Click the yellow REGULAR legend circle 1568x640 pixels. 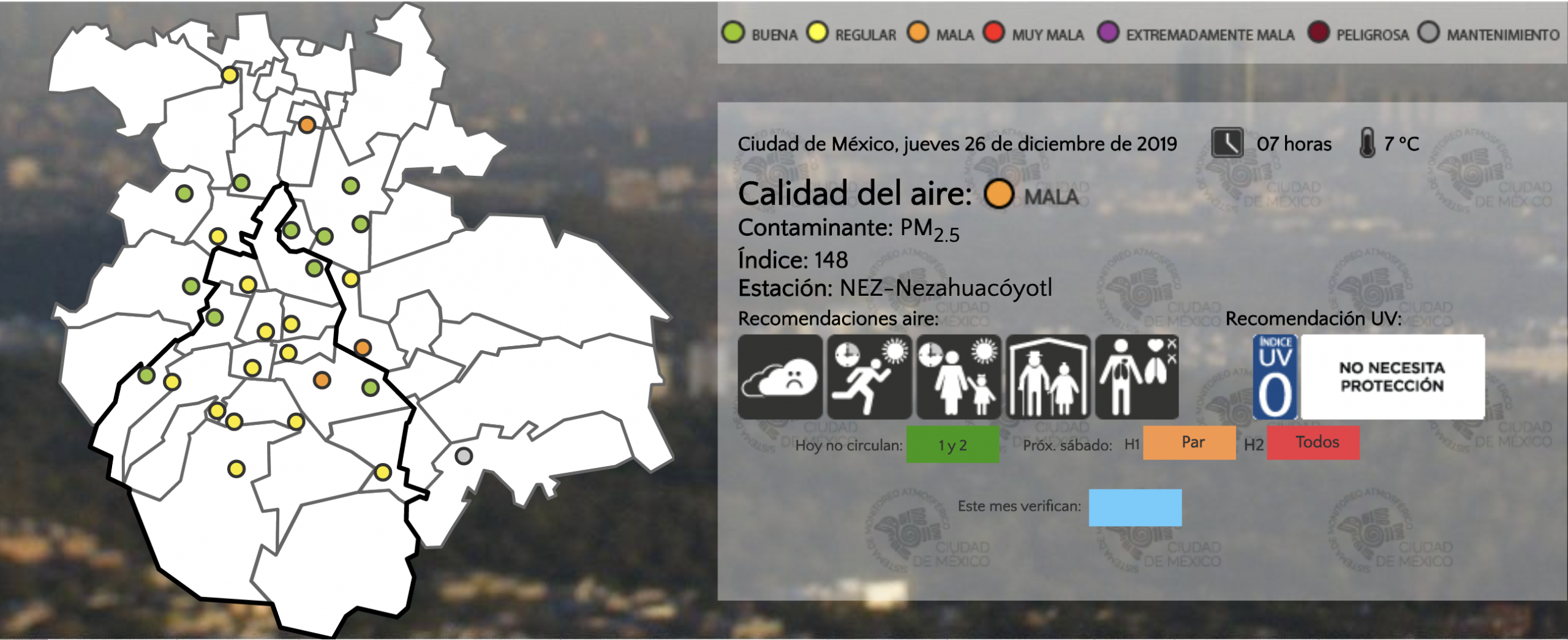tap(817, 32)
